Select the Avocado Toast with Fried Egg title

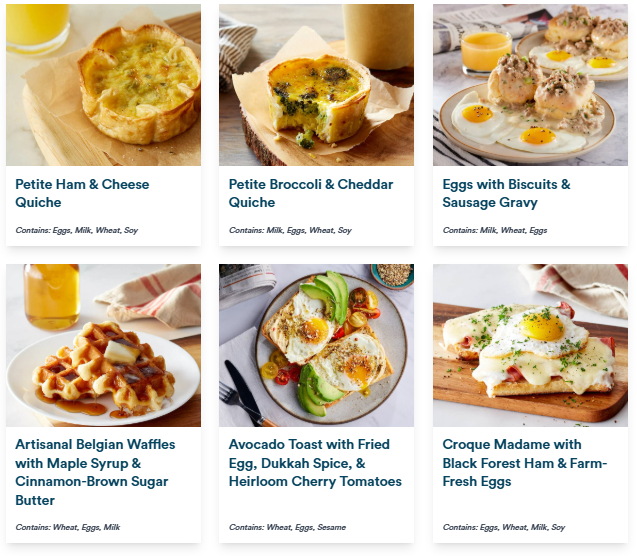click(315, 463)
